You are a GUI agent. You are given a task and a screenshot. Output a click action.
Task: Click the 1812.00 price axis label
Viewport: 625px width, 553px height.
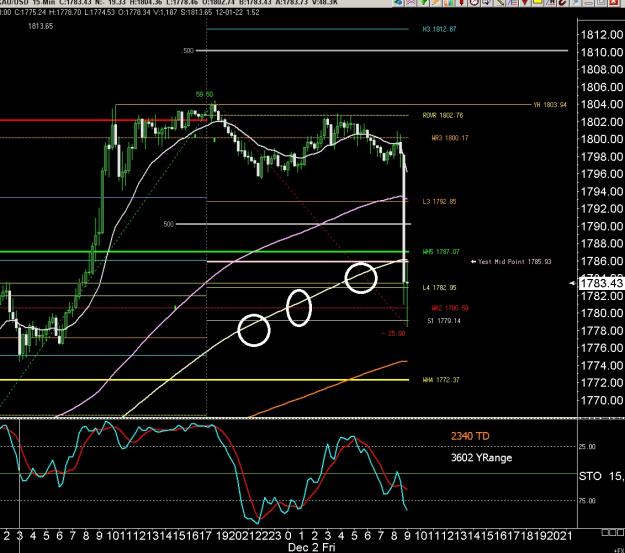(x=602, y=35)
